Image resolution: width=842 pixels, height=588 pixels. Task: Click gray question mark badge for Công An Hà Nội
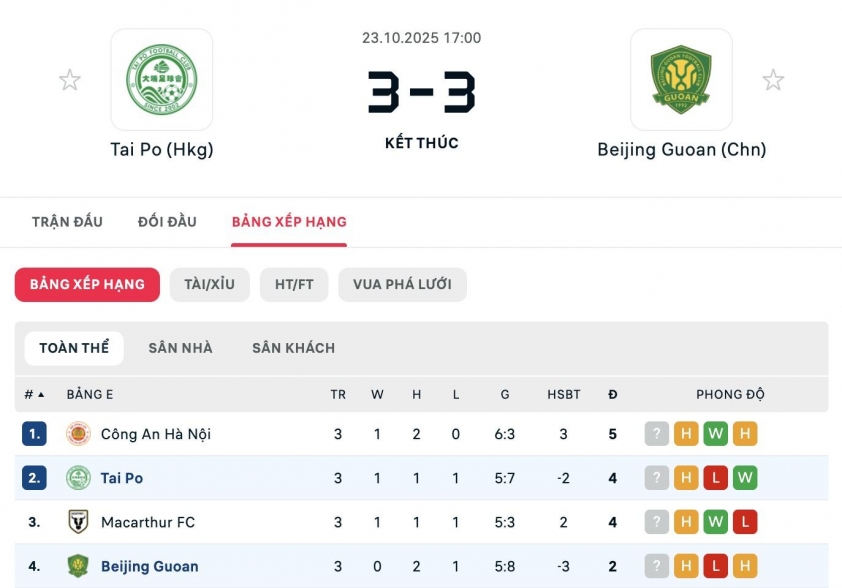pos(656,434)
